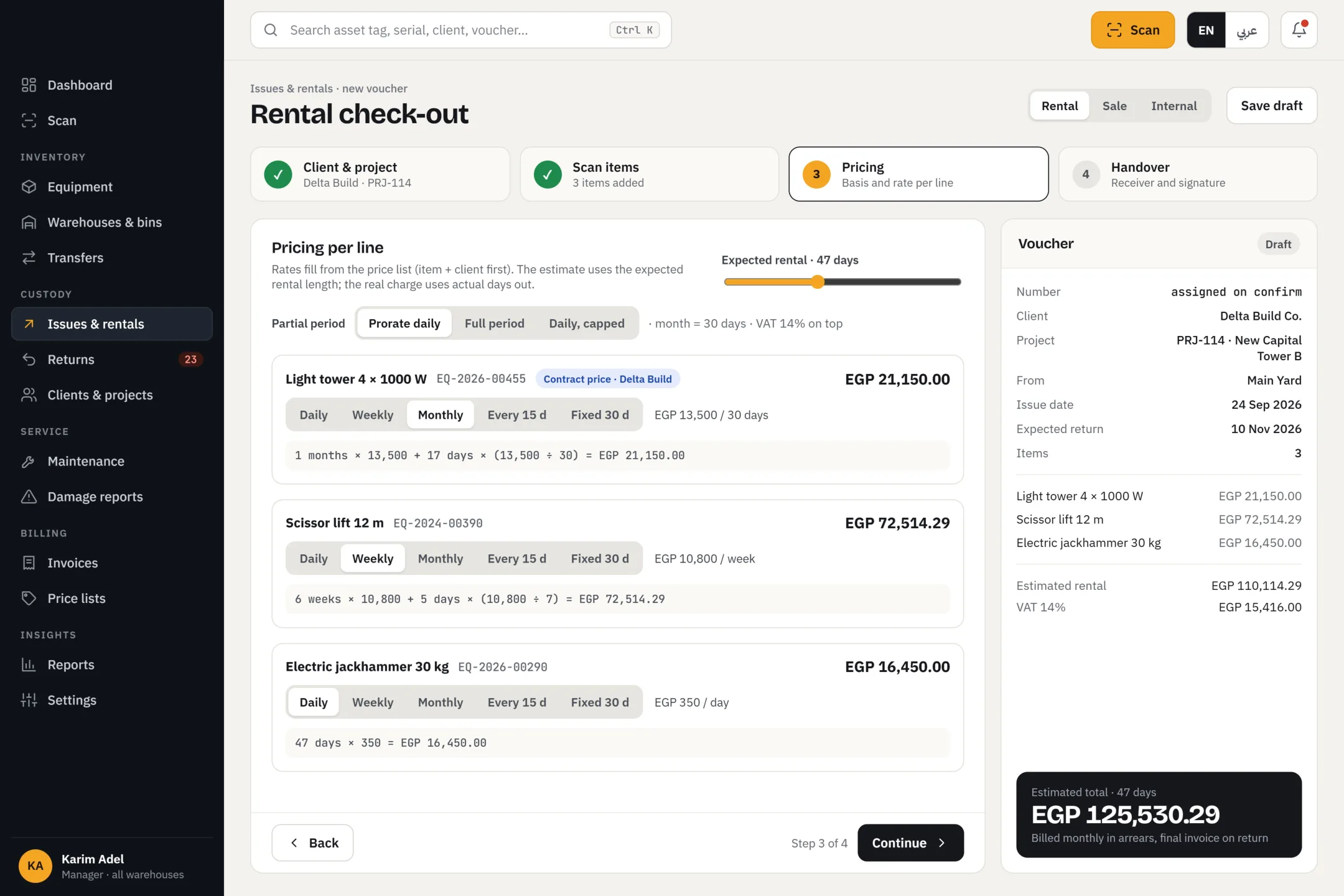Click the sidebar Scan frame icon
The image size is (1344, 896).
point(29,120)
